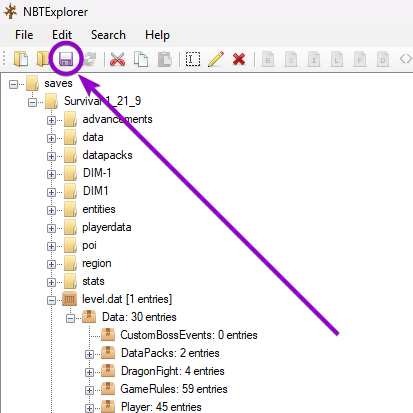The height and width of the screenshot is (413, 413).
Task: Expand the data folder node
Action: pyautogui.click(x=51, y=138)
